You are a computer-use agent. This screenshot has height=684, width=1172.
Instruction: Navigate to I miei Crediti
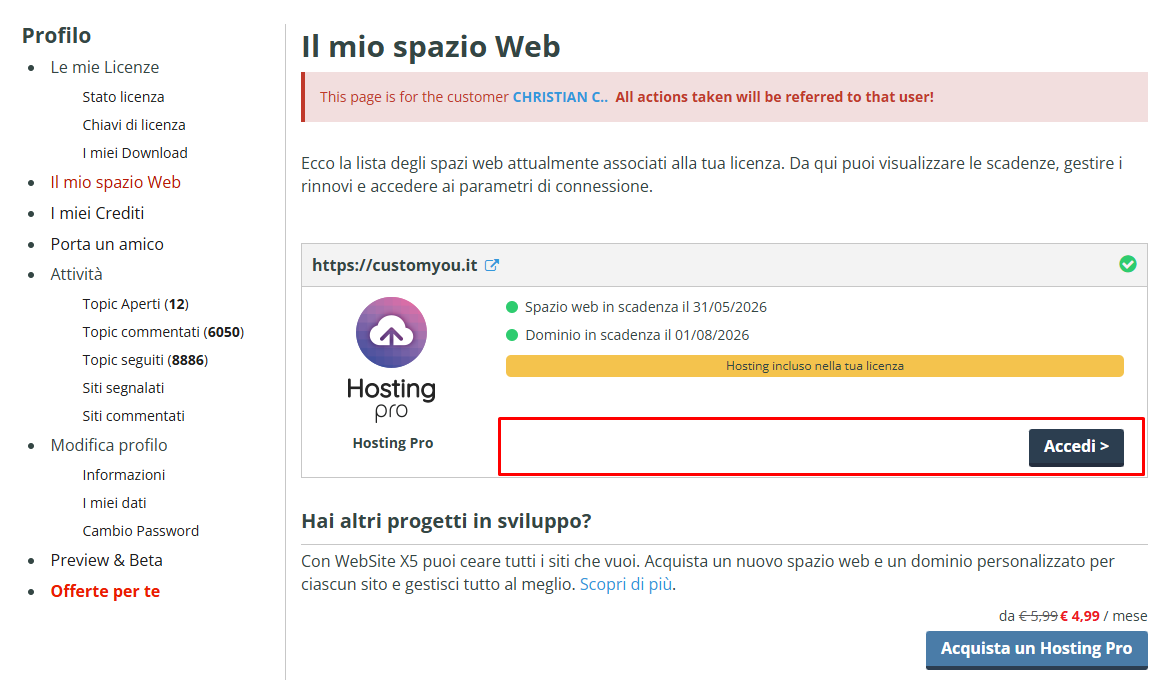[97, 213]
